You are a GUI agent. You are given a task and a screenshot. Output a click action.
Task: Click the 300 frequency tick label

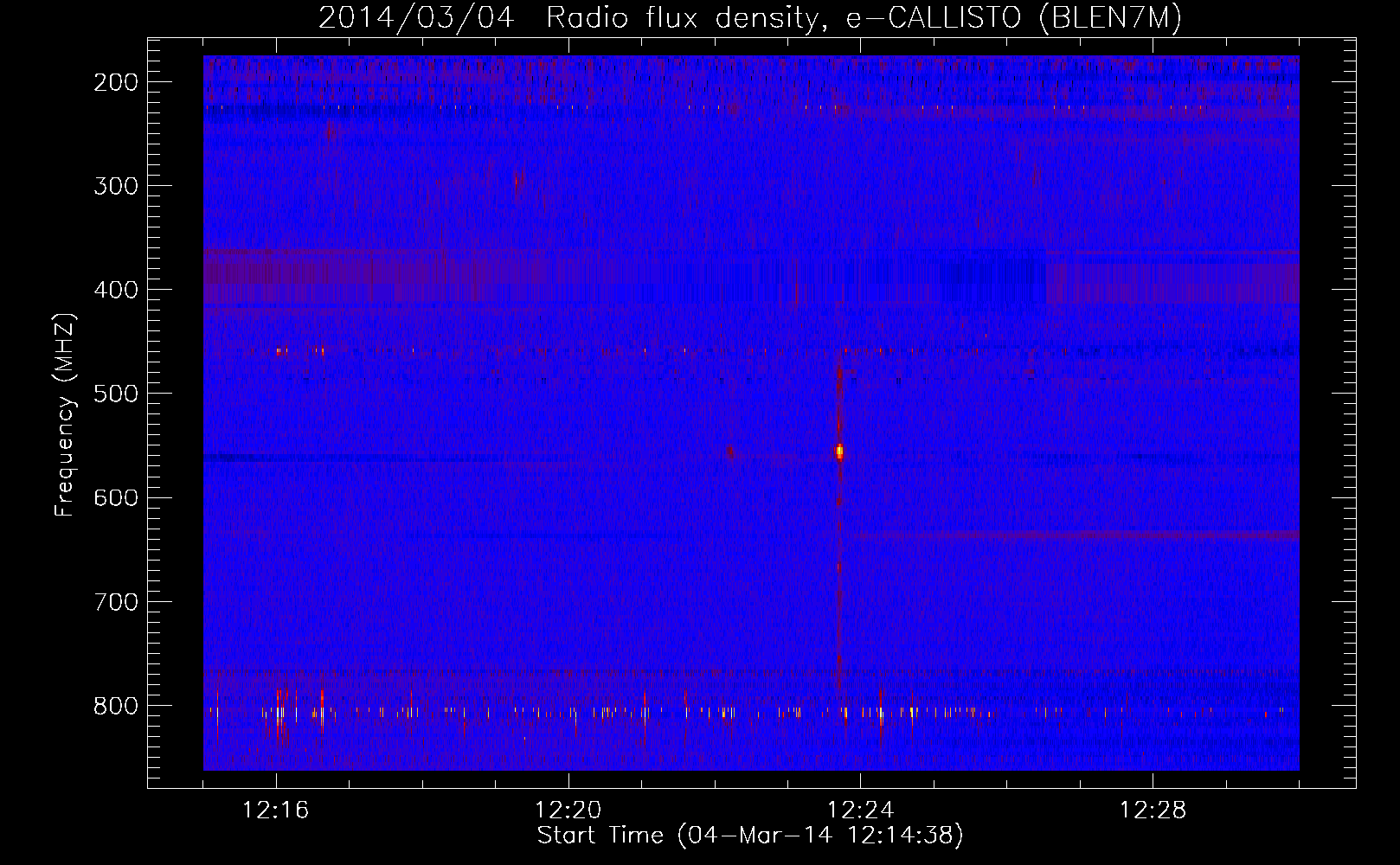point(116,186)
